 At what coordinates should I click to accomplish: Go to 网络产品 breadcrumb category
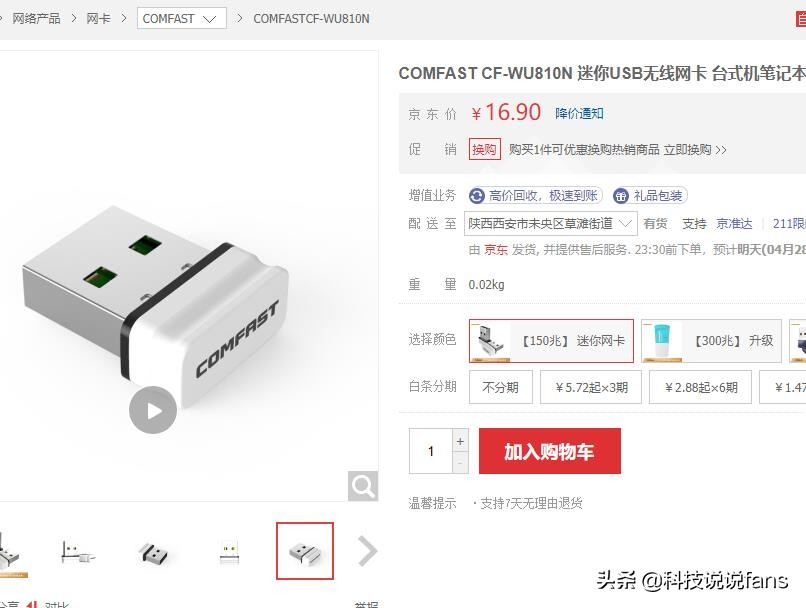tap(36, 19)
